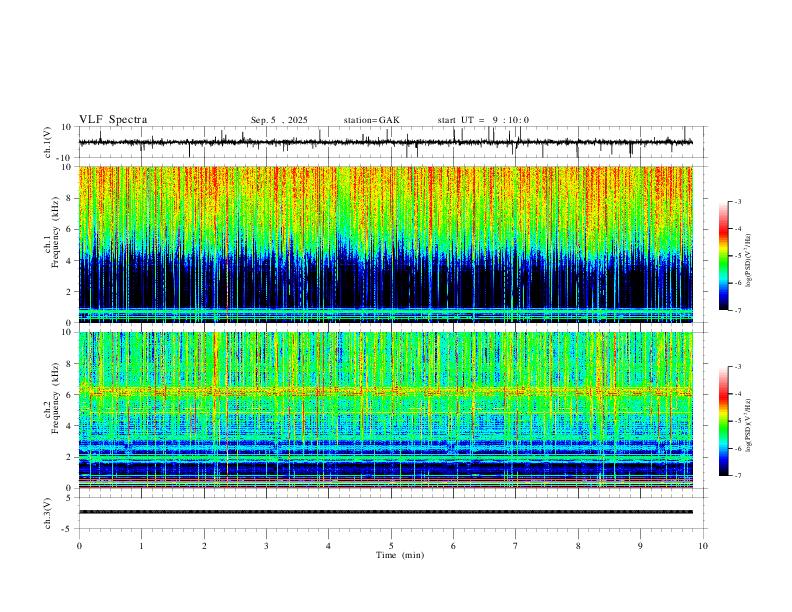Click the "ch.1(V)" axis label
The image size is (792, 612).
pyautogui.click(x=48, y=142)
